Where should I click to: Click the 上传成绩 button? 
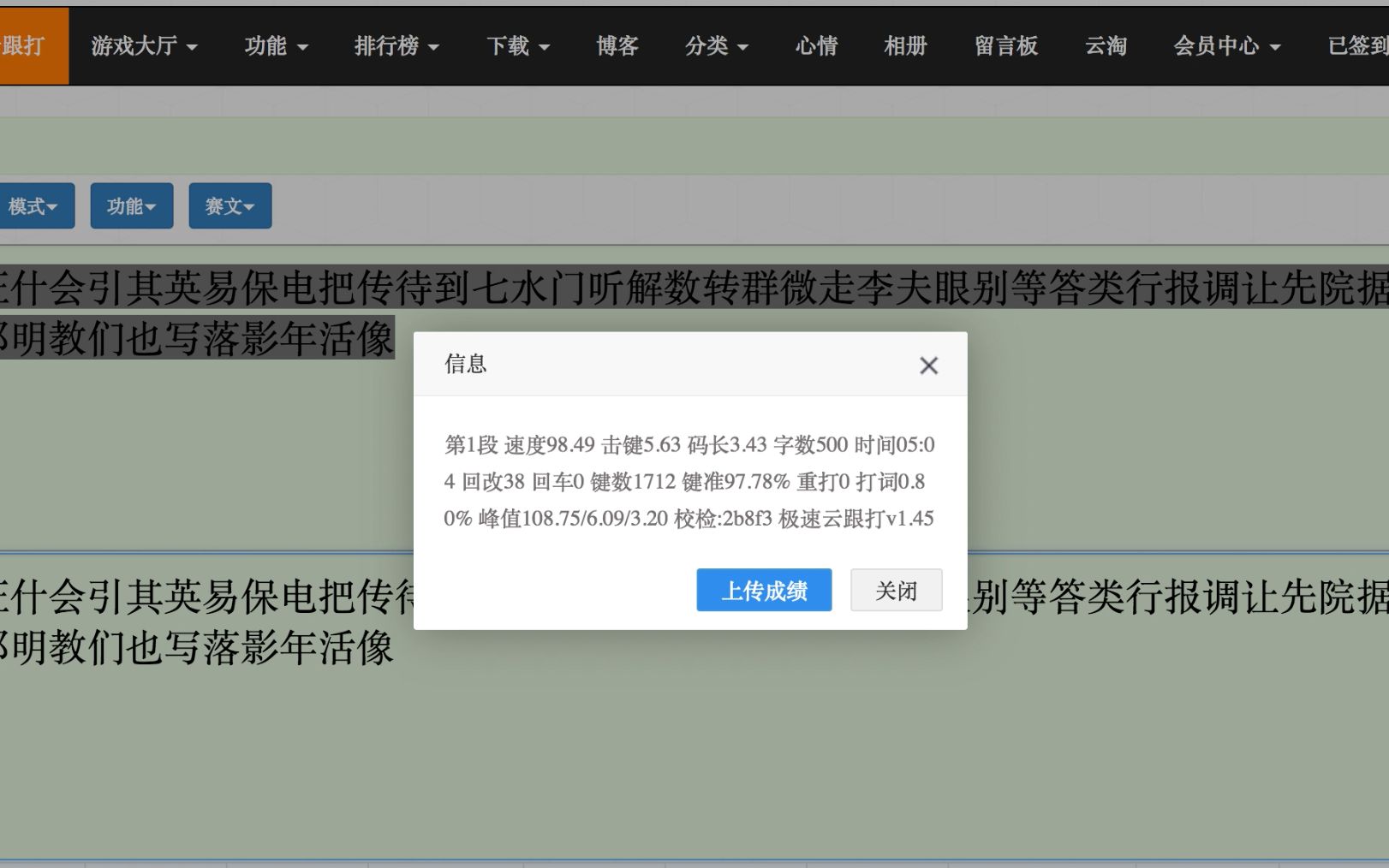764,591
